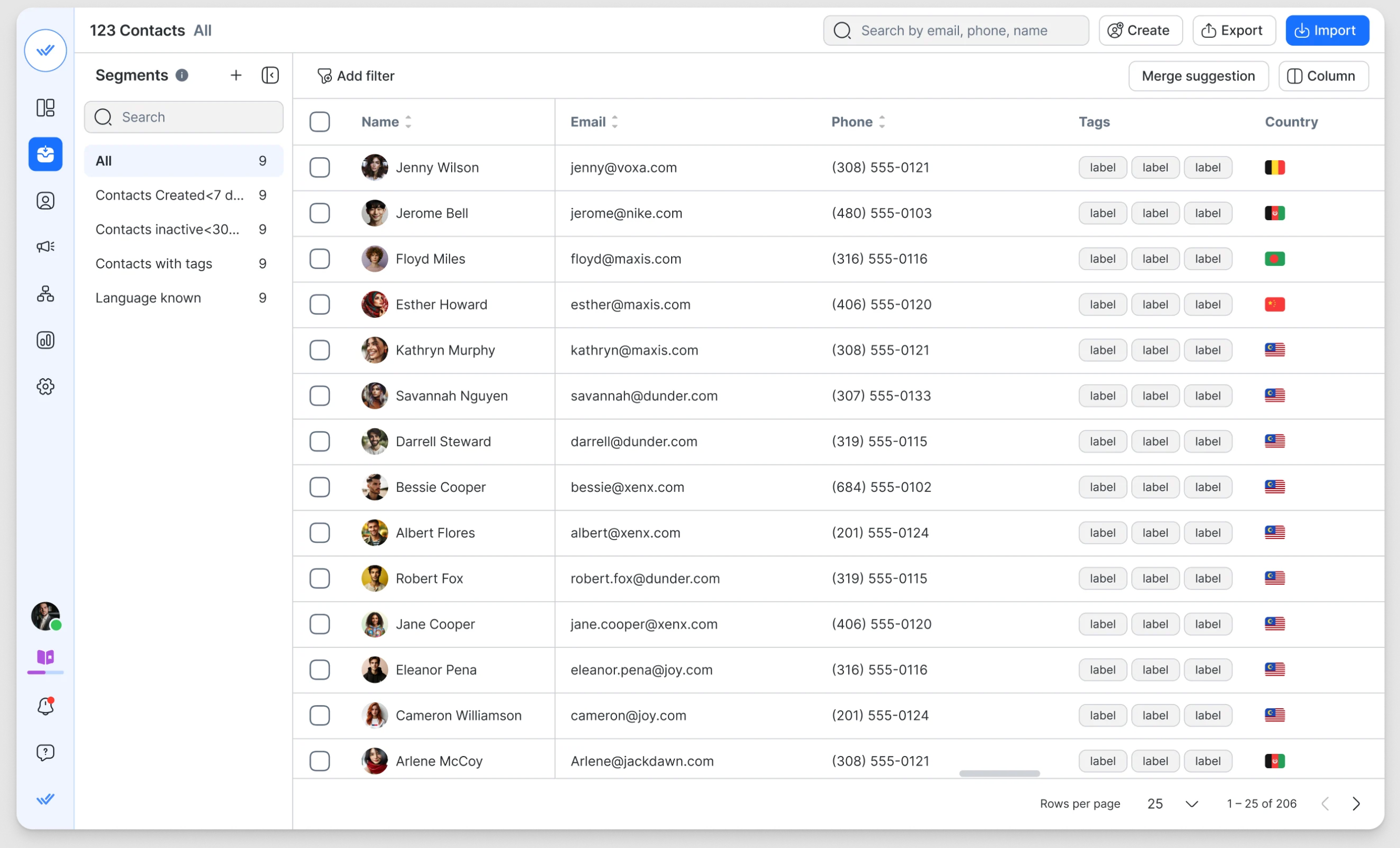
Task: Open the Add filter menu
Action: (356, 76)
